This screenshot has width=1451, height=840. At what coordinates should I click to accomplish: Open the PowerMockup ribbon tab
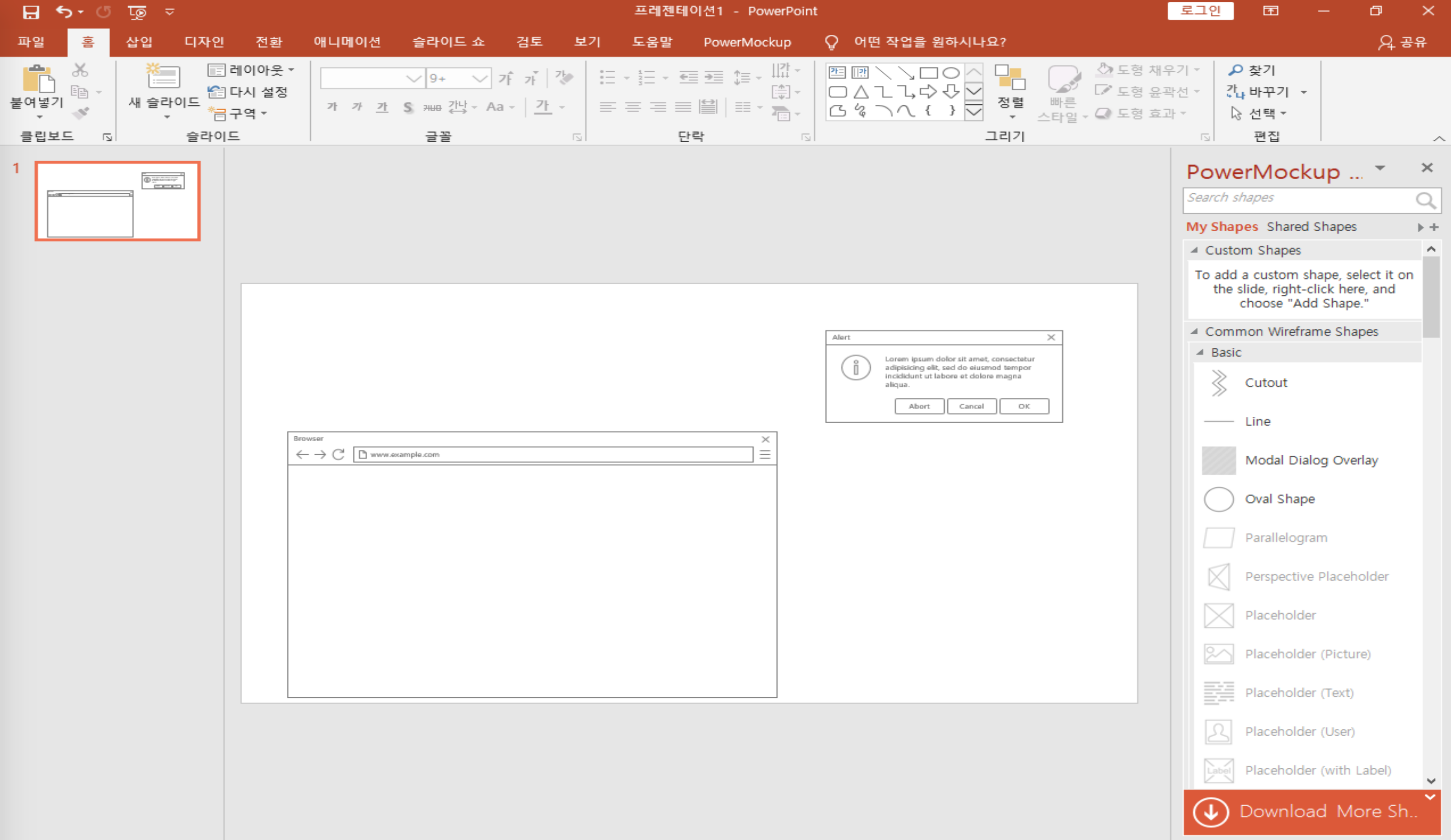[x=747, y=42]
